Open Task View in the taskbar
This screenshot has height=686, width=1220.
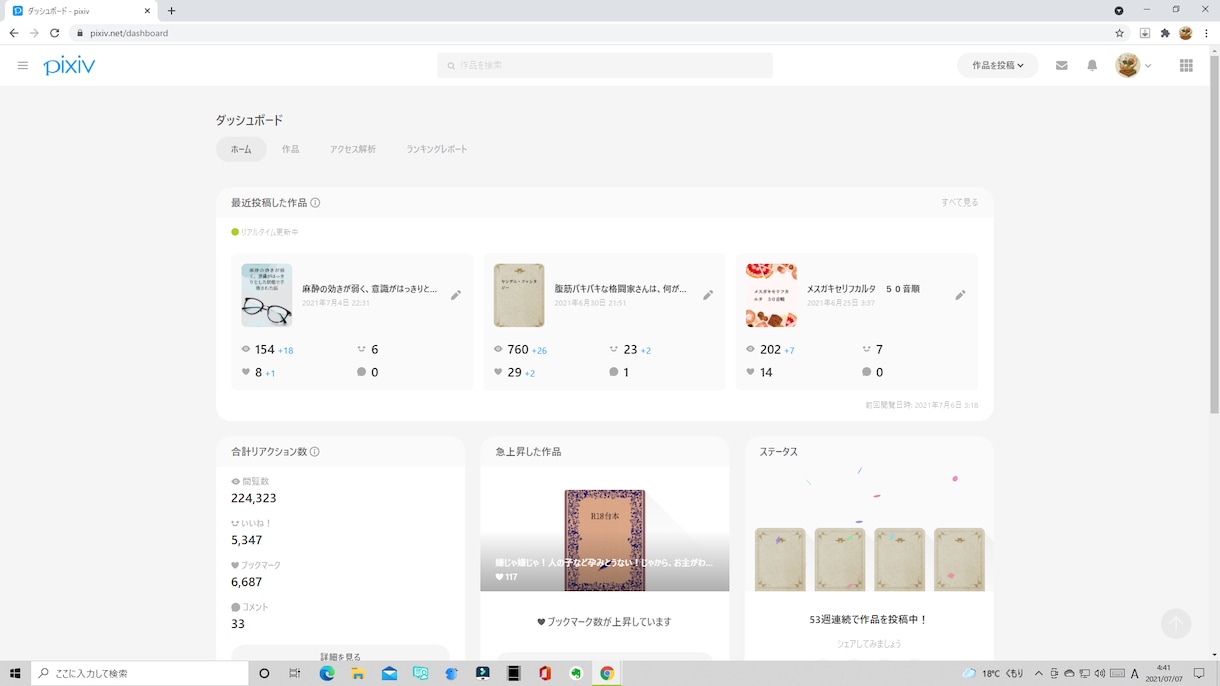(x=295, y=674)
